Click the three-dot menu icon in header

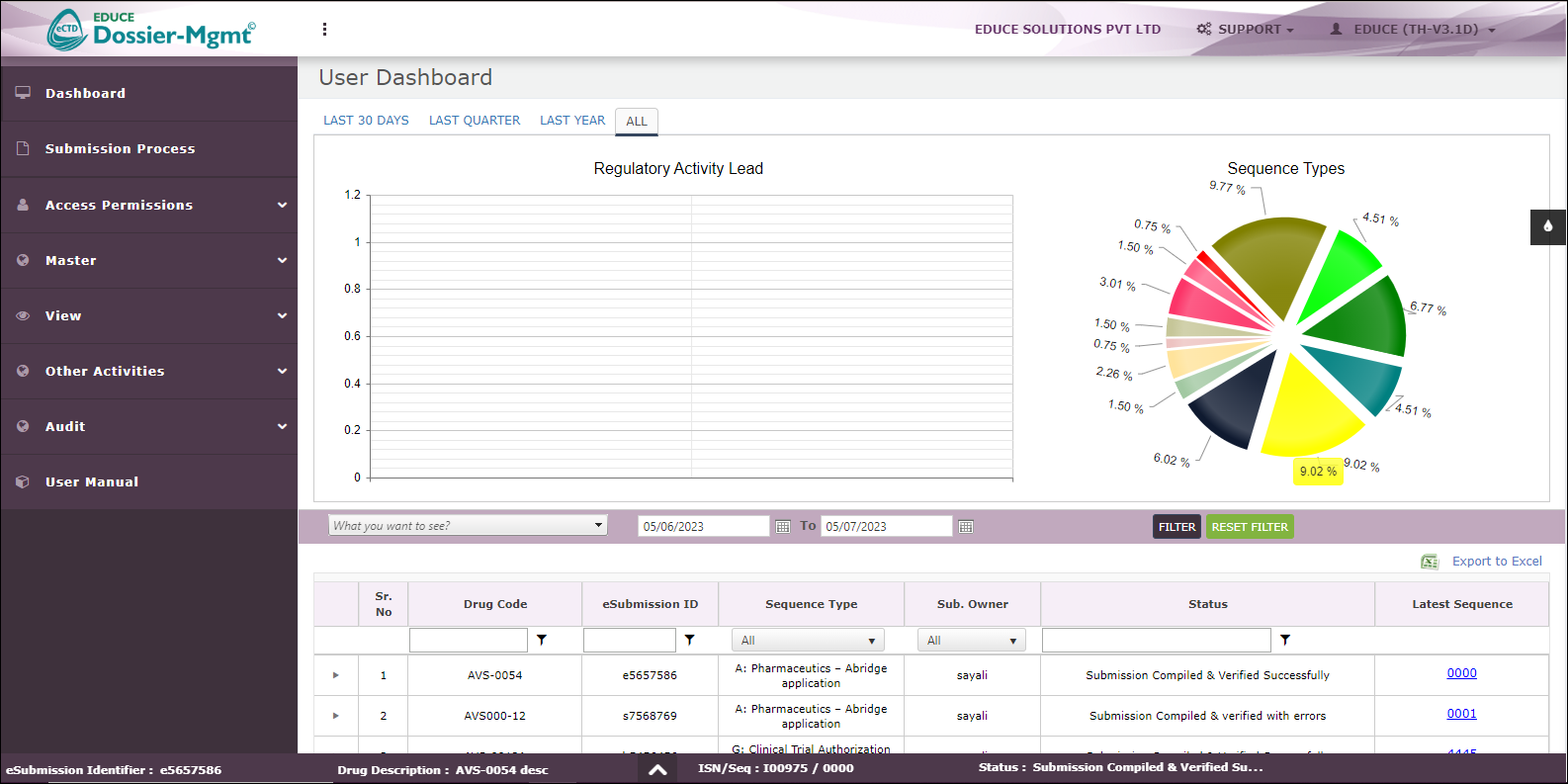click(324, 30)
